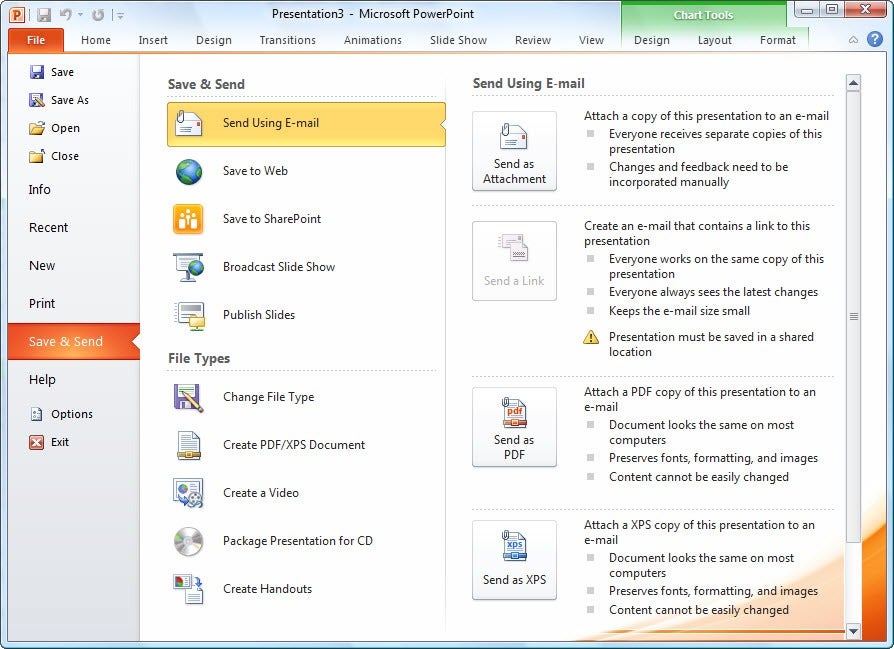Click the Open folder icon in sidebar
Screen dimensions: 894x649
tap(36, 128)
